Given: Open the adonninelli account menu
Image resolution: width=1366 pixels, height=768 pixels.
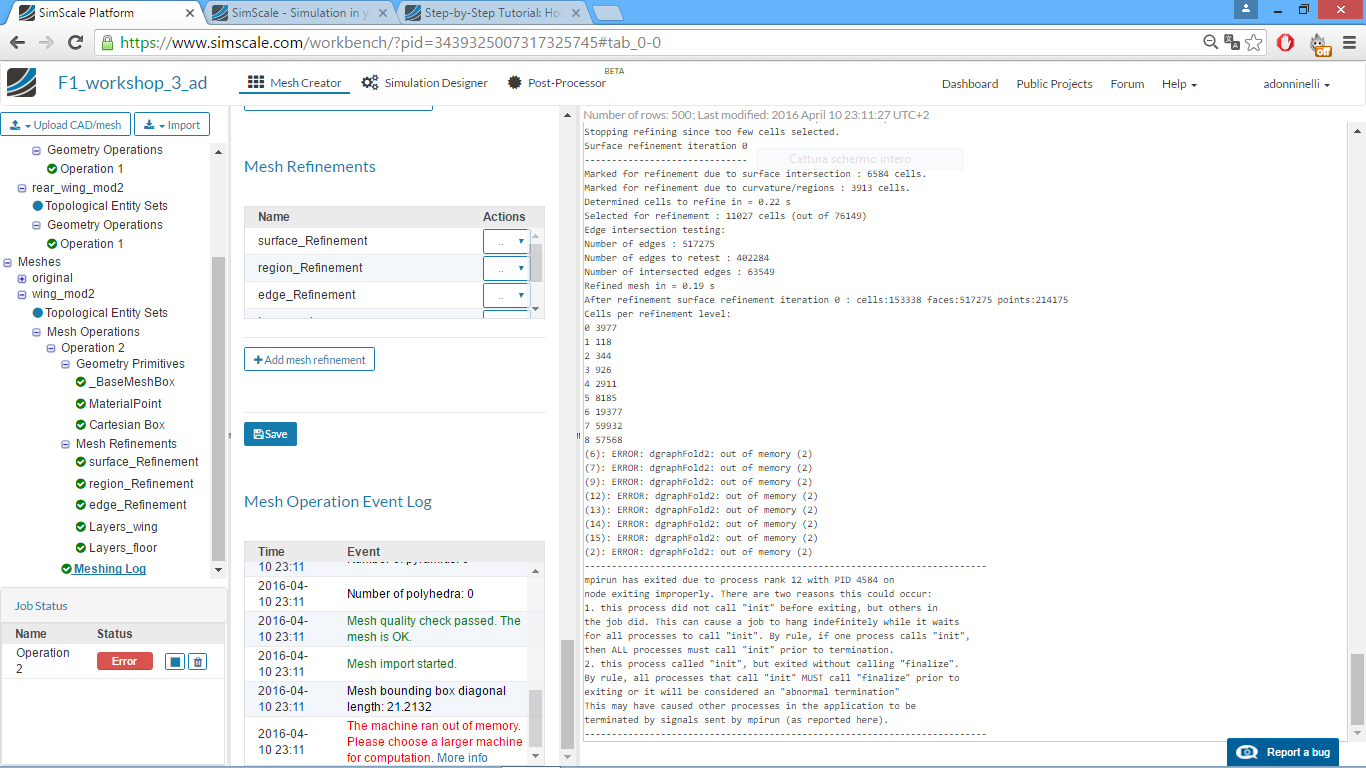Looking at the screenshot, I should 1296,84.
